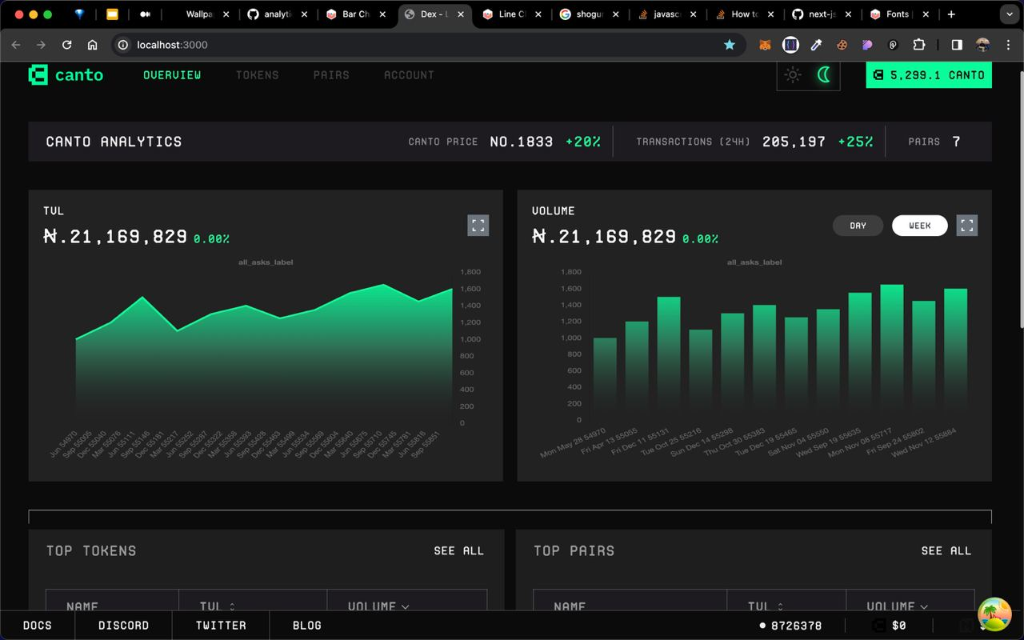Click the transactions count 205,197
The height and width of the screenshot is (640, 1024).
click(x=793, y=142)
